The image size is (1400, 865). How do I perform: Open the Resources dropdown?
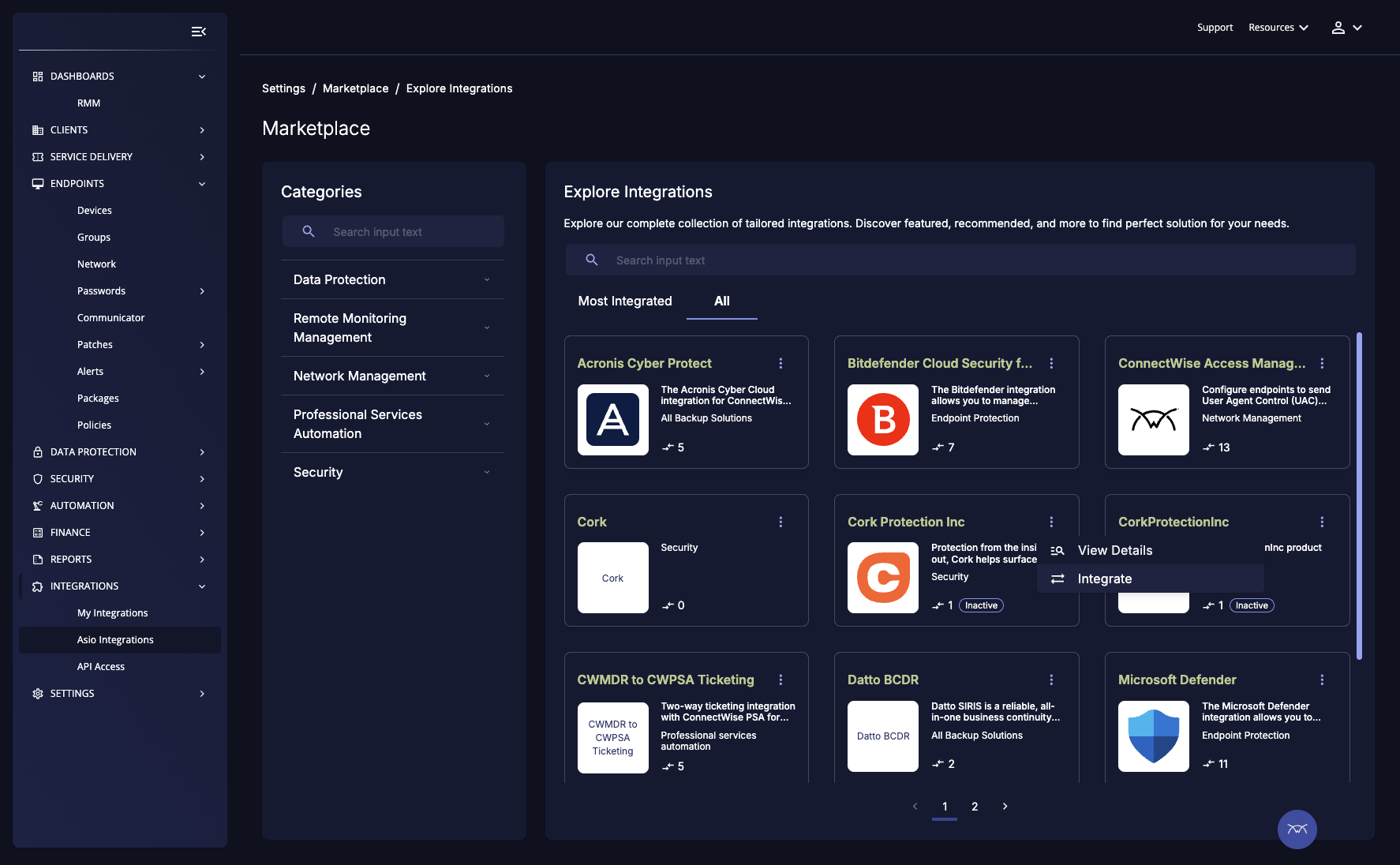pyautogui.click(x=1278, y=28)
